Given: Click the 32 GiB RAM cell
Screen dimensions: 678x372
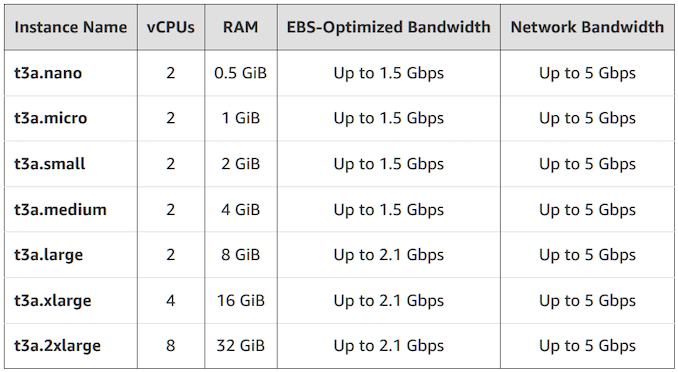Looking at the screenshot, I should (240, 346).
